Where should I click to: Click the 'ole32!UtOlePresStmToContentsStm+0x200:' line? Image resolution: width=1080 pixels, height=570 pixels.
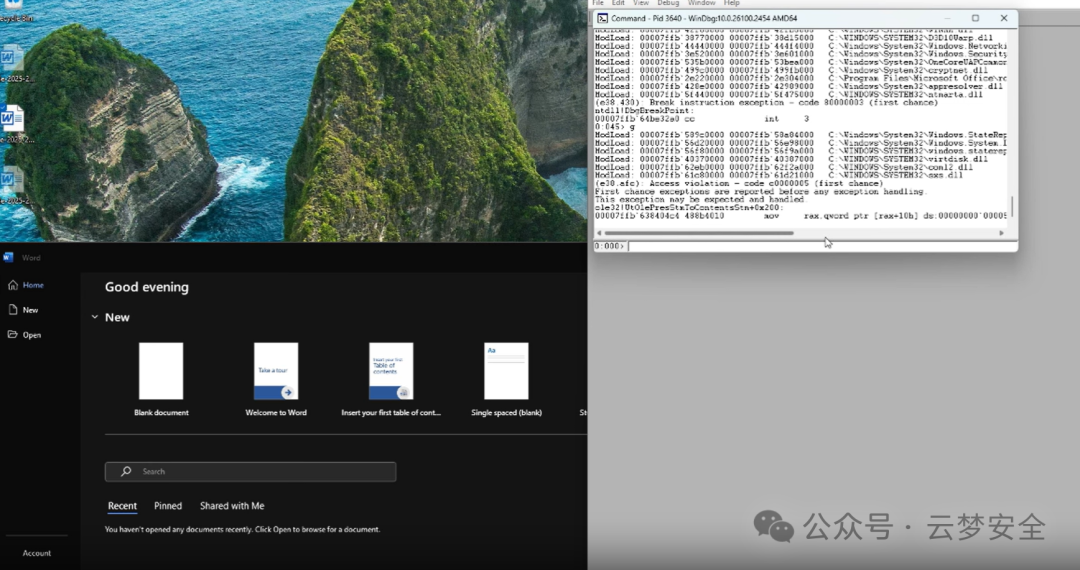(689, 208)
